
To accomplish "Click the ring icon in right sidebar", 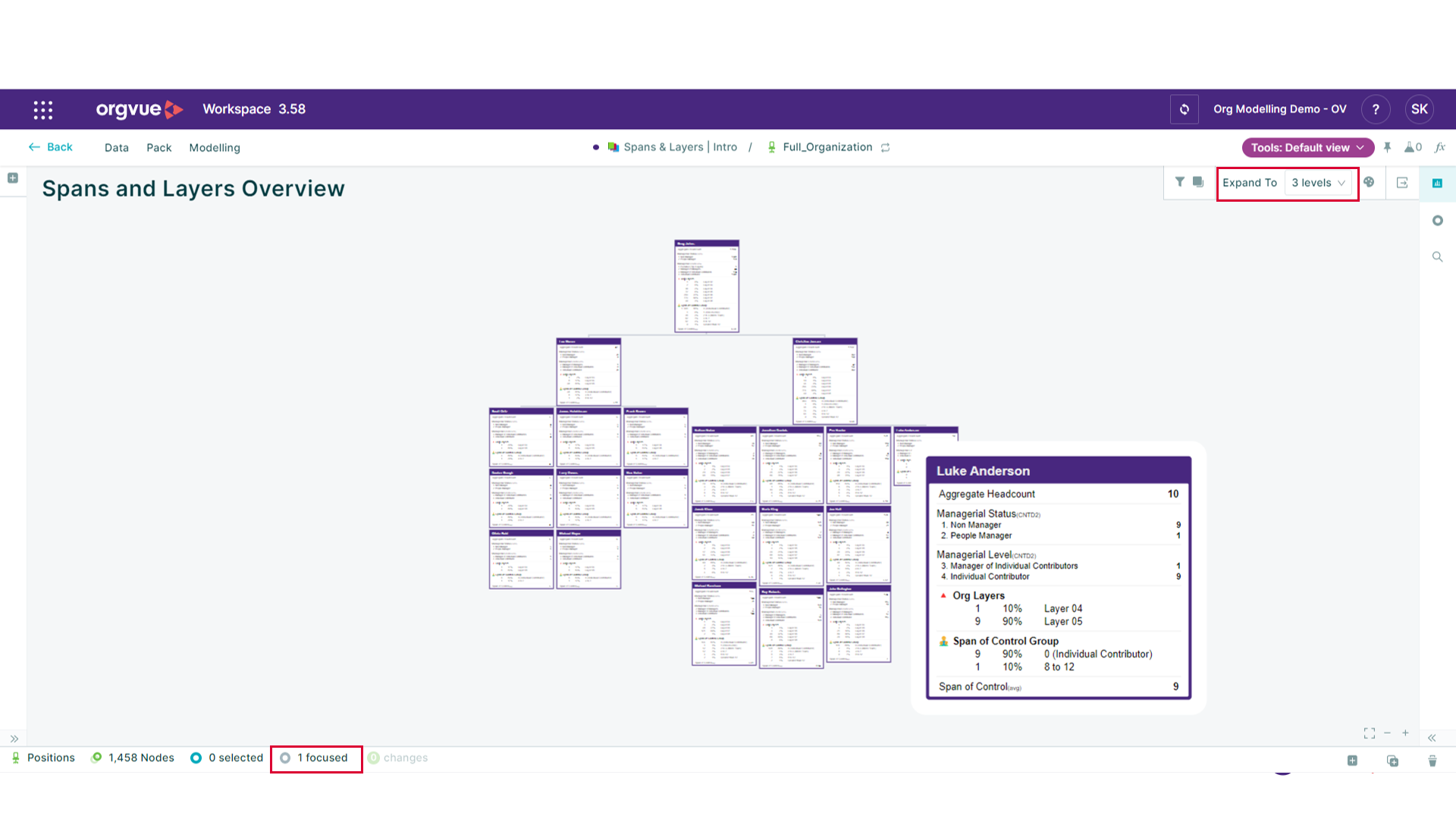I will tap(1437, 221).
